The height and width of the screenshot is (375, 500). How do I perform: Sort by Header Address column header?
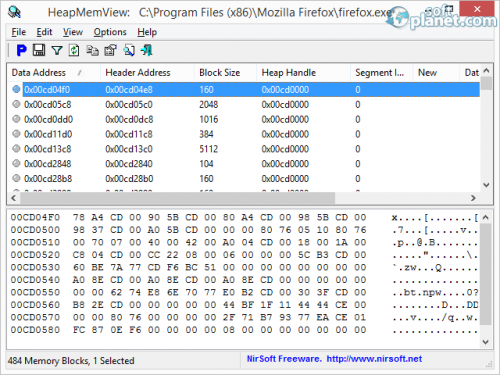point(147,73)
